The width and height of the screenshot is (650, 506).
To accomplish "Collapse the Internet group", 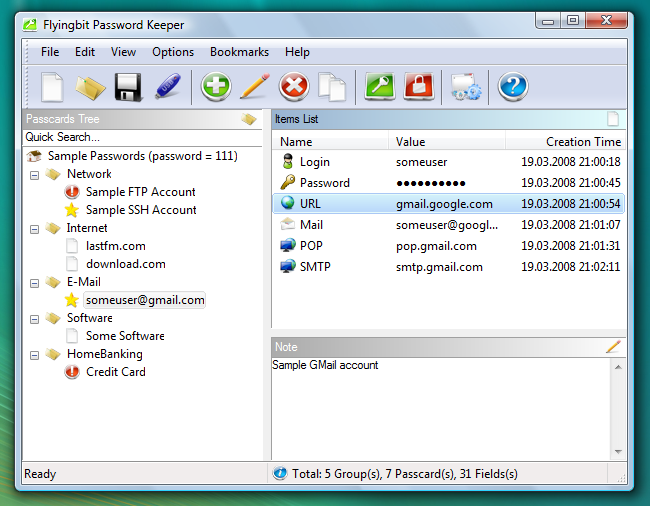I will tap(34, 229).
